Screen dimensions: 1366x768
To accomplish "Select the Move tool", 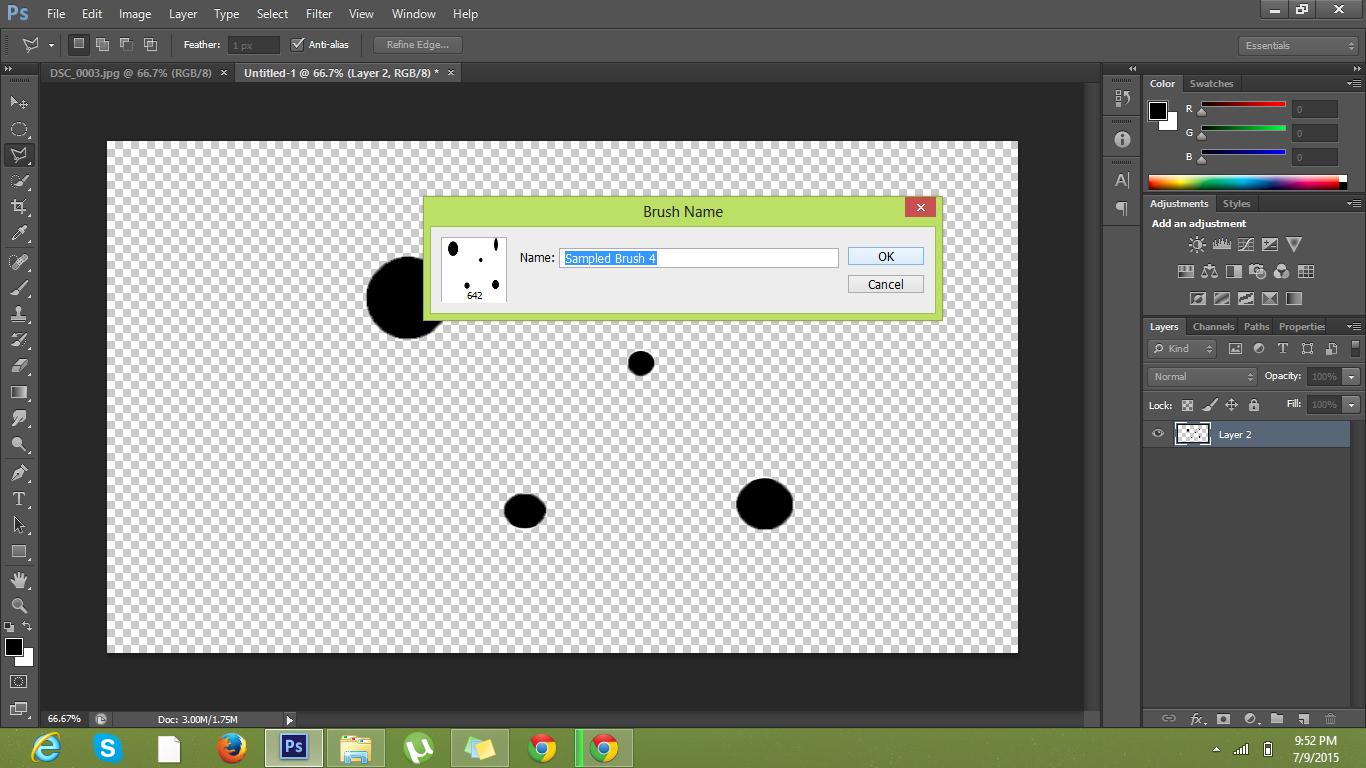I will 19,102.
